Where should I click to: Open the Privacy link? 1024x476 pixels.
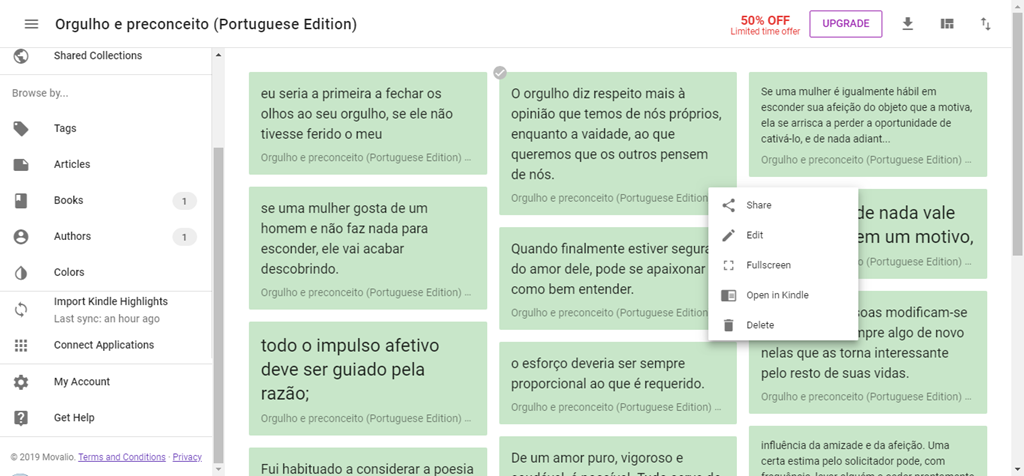187,457
